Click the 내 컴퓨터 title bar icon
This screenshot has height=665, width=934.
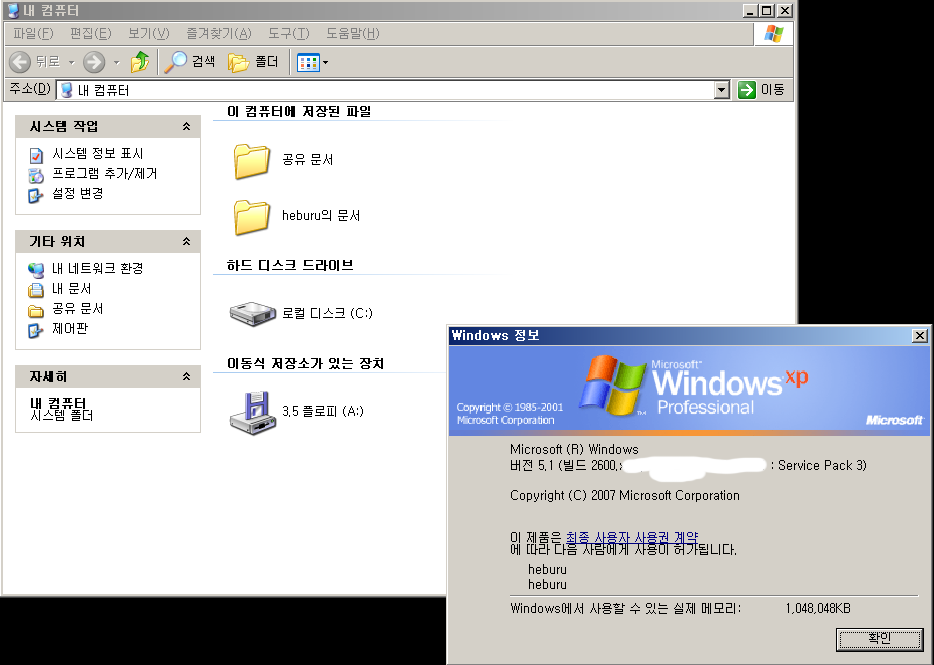pyautogui.click(x=13, y=10)
